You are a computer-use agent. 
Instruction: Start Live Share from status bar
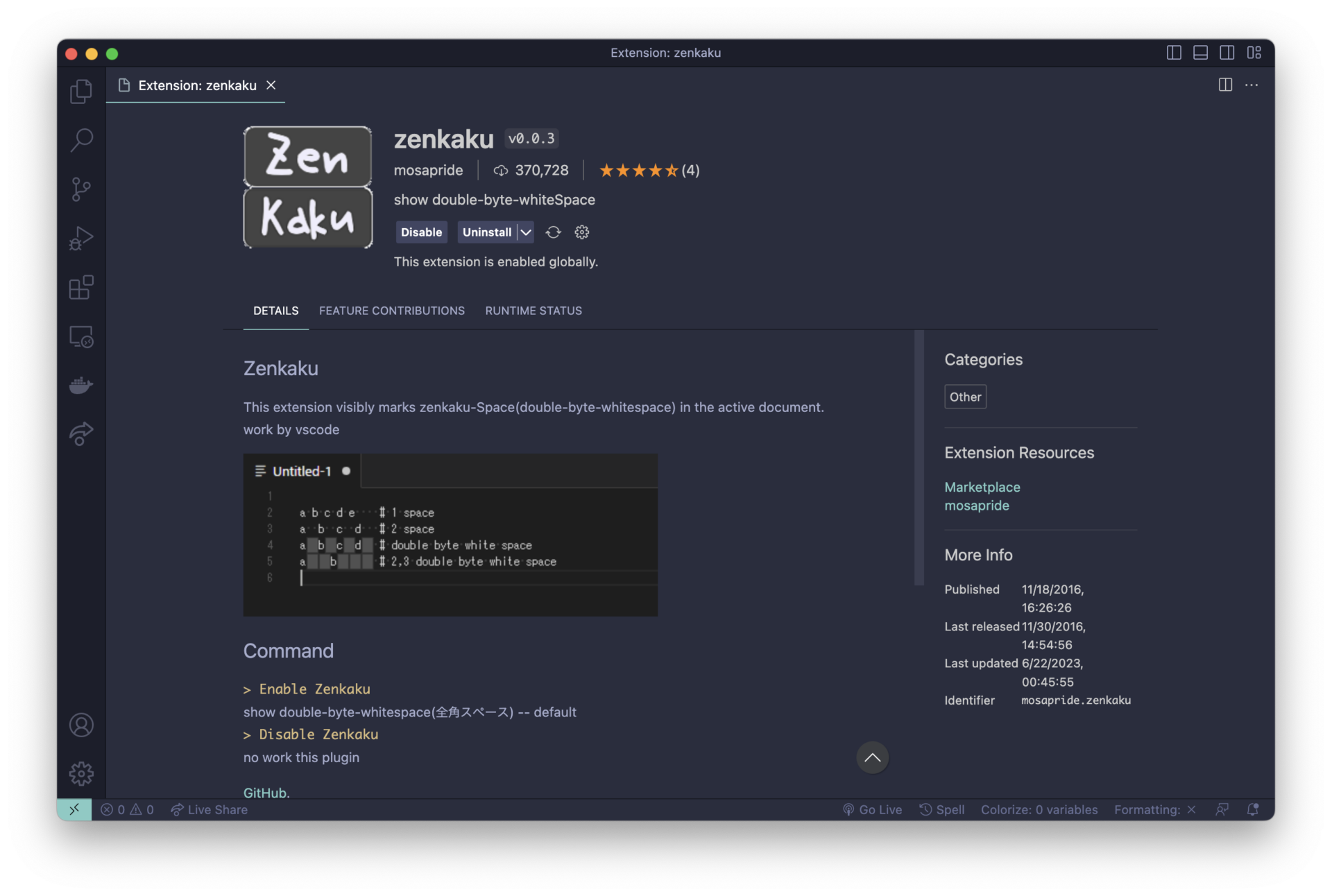point(209,809)
